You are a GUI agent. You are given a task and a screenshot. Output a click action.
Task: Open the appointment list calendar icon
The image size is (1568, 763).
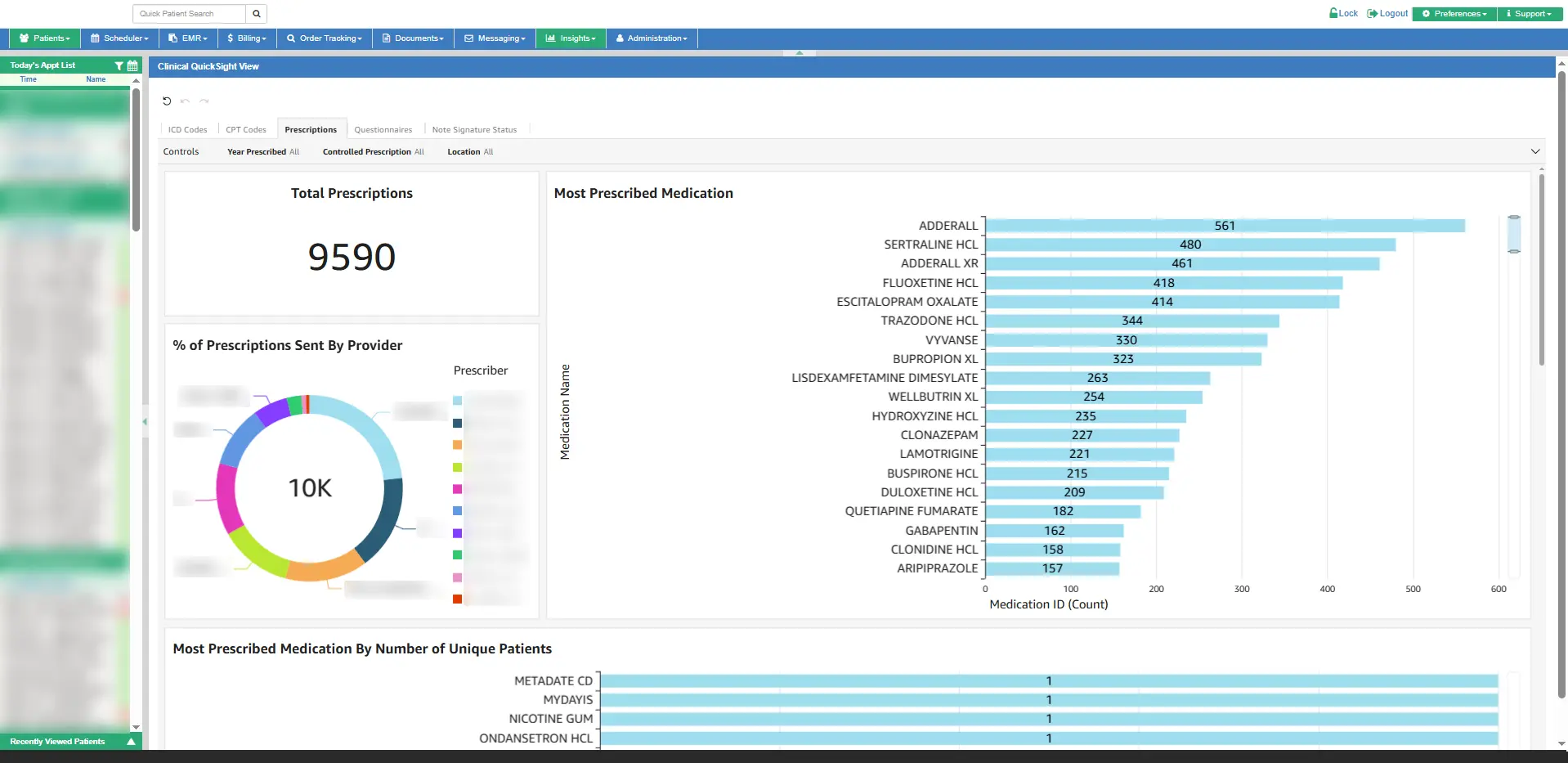click(132, 65)
